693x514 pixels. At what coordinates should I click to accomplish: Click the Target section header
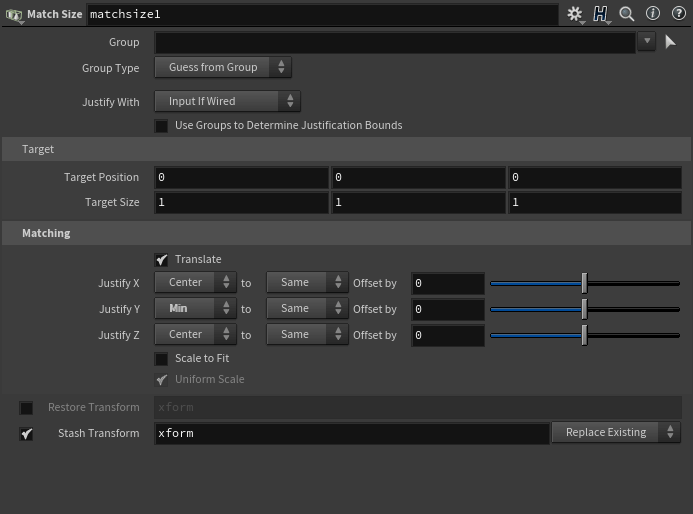point(38,149)
